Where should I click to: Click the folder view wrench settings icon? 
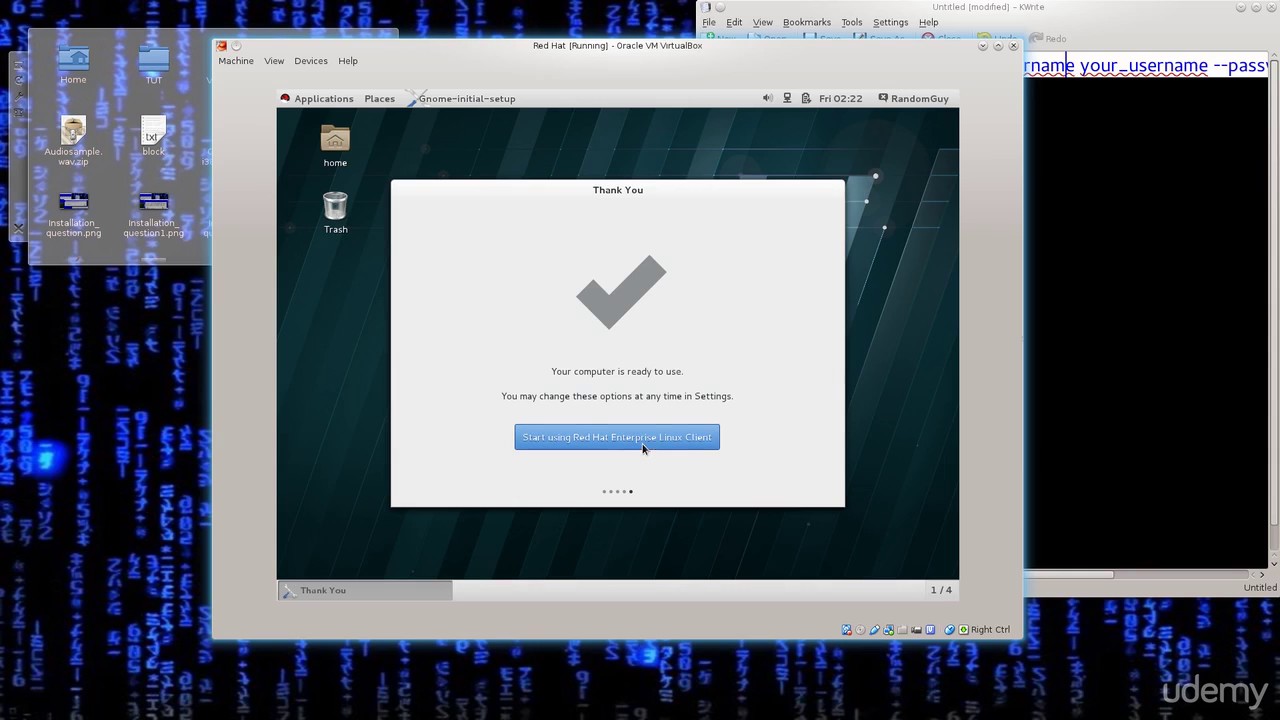[x=18, y=97]
